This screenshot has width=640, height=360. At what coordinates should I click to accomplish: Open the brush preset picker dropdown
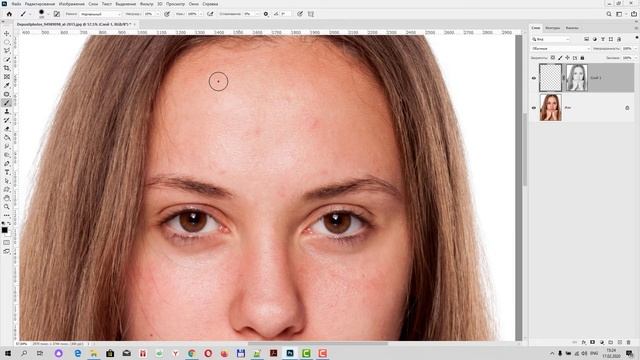tap(48, 14)
